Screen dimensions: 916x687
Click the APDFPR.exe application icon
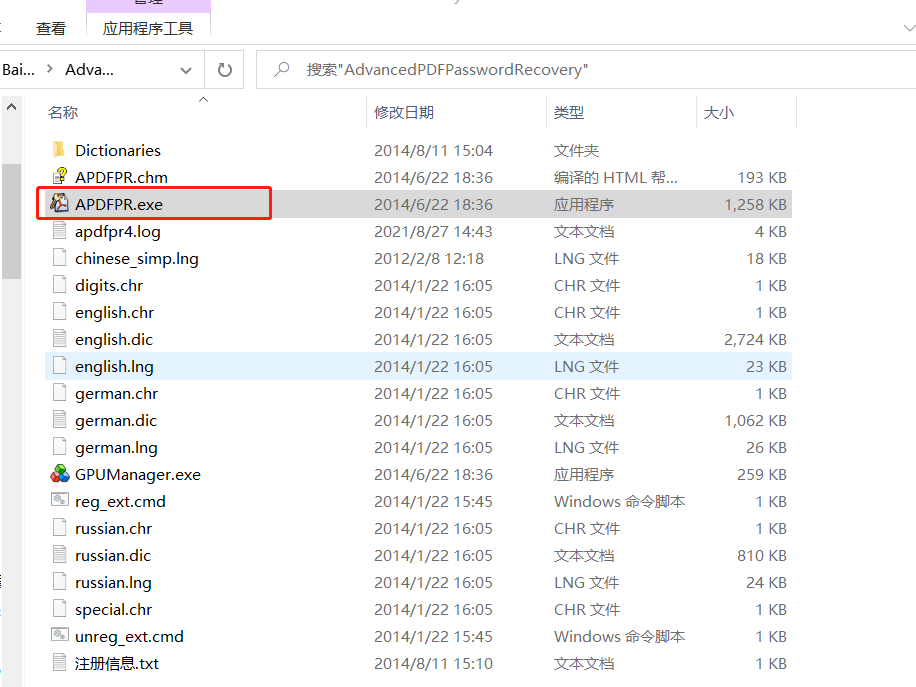[x=59, y=204]
